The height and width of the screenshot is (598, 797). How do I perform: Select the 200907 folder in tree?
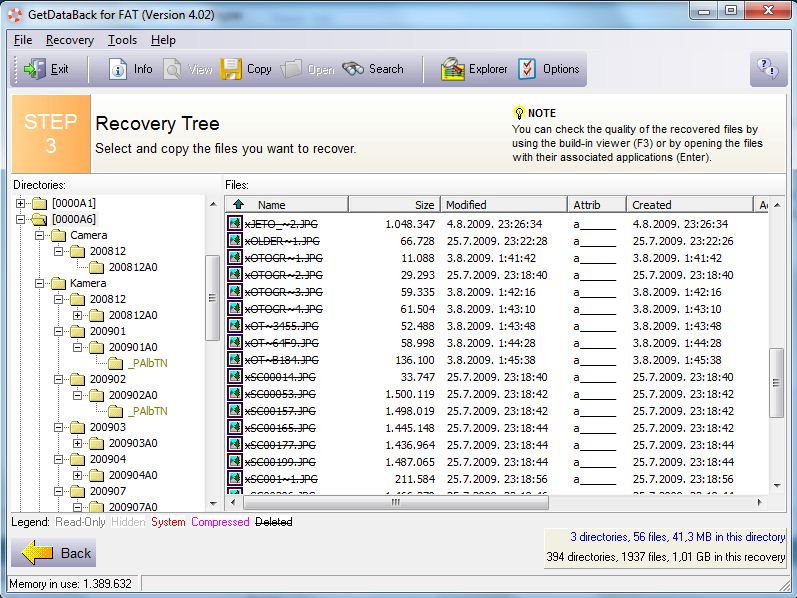click(x=108, y=491)
